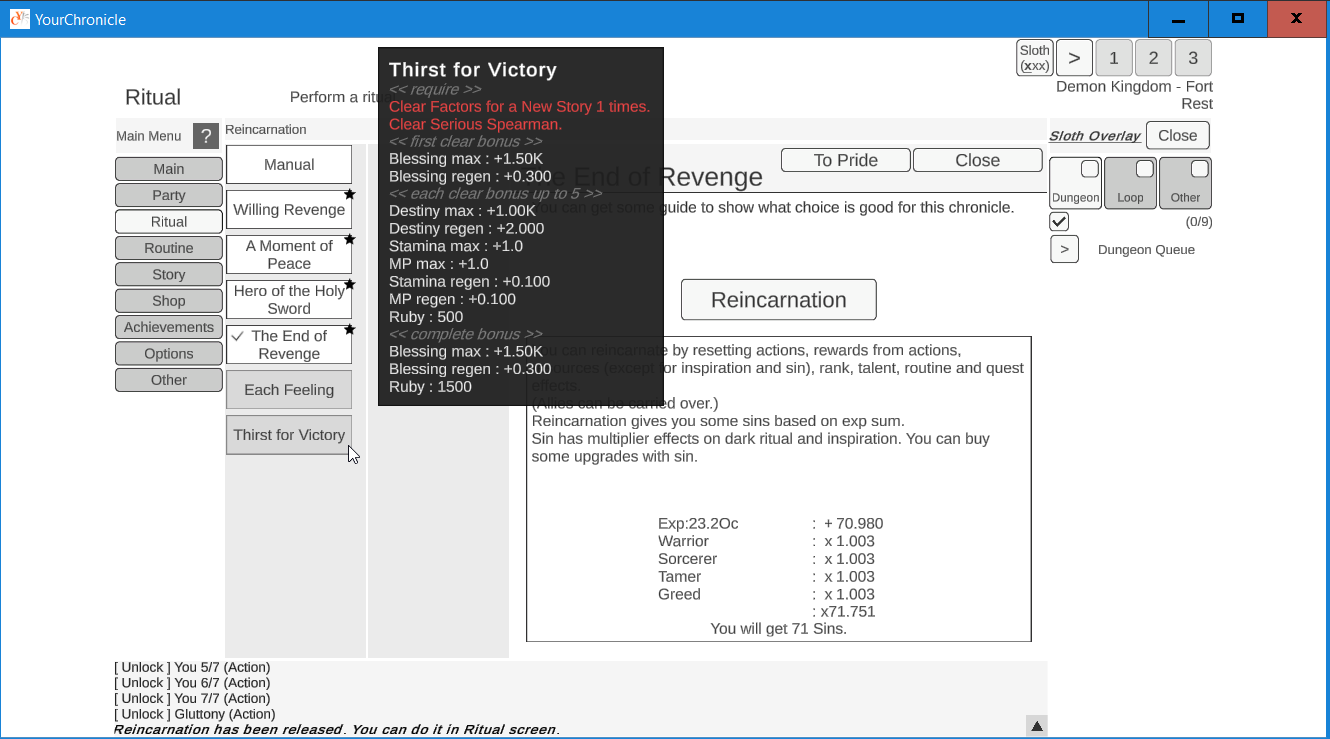Screen dimensions: 1330x739
Task: Select the Willing Revenge chronicle
Action: coord(289,210)
